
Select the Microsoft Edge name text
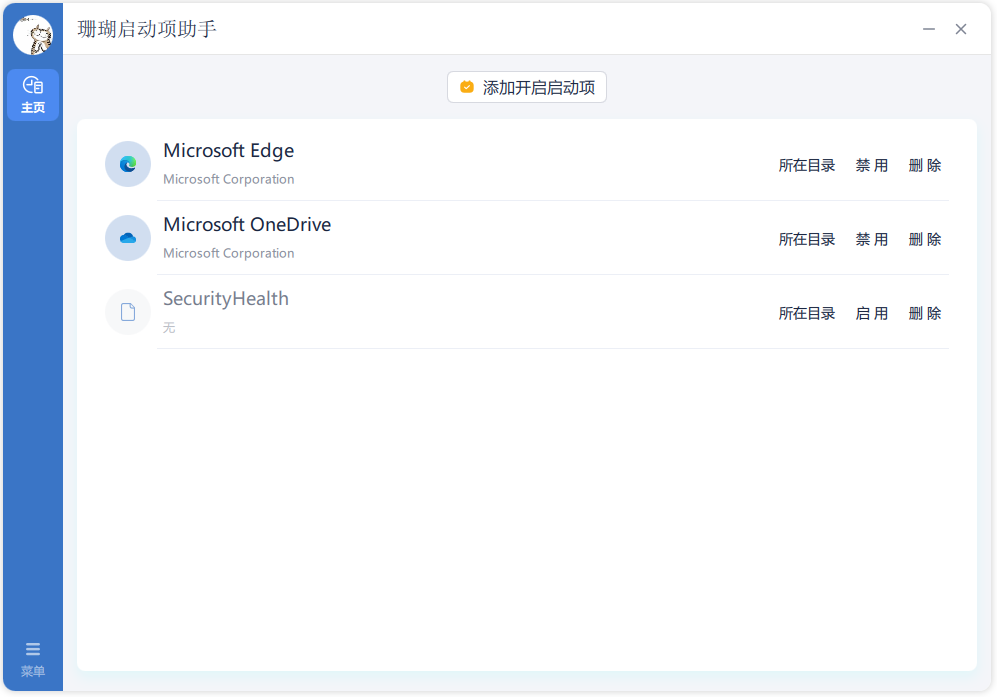pyautogui.click(x=228, y=151)
